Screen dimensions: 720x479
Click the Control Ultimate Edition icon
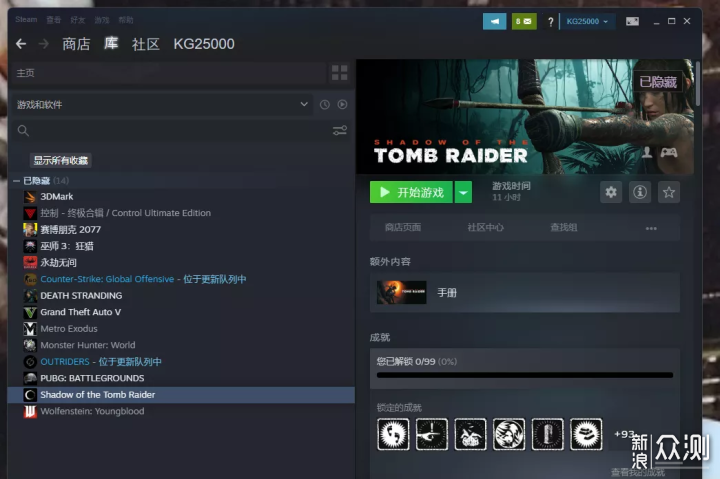(30, 213)
